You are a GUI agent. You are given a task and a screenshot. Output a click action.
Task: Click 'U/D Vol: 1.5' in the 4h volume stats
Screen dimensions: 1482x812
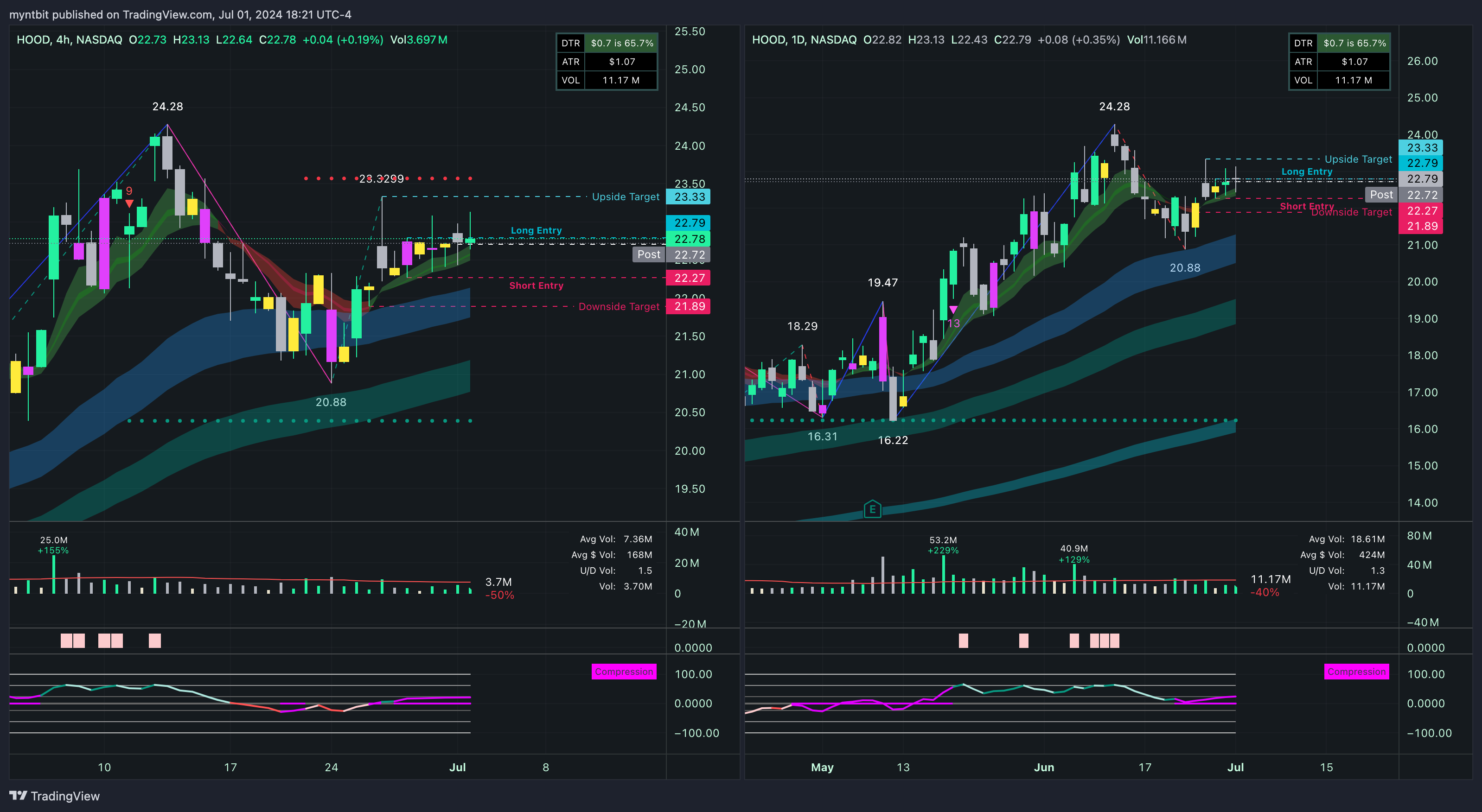[616, 571]
